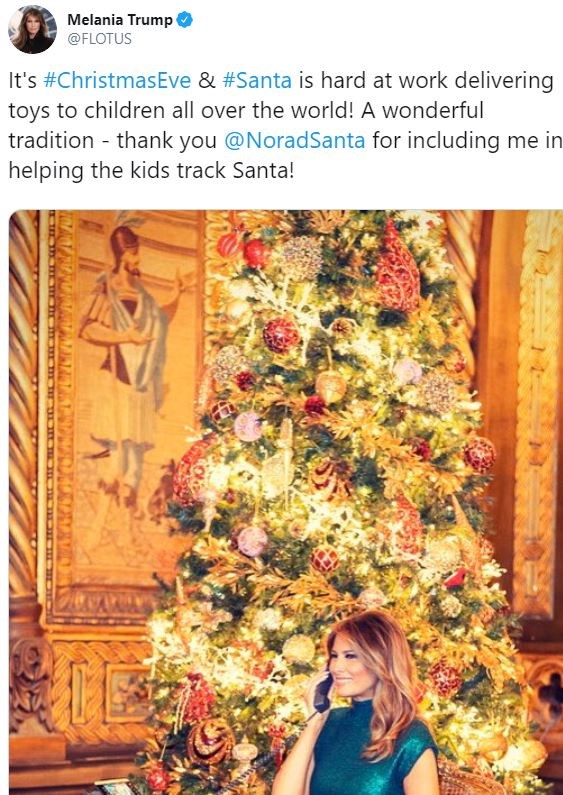The image size is (563, 795).
Task: Click the gold swirl ornament at tree bottom
Action: click(x=210, y=741)
